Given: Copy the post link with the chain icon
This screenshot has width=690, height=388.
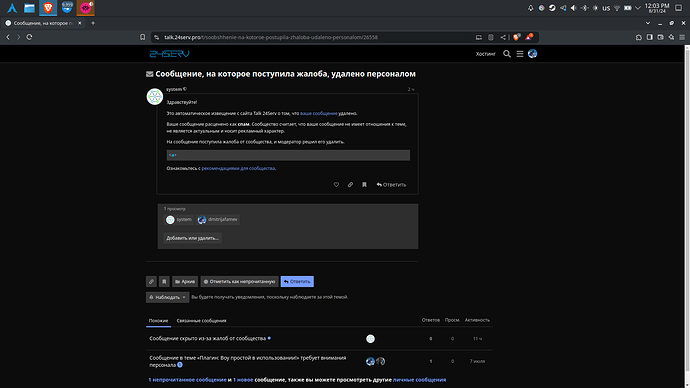Looking at the screenshot, I should tap(350, 185).
